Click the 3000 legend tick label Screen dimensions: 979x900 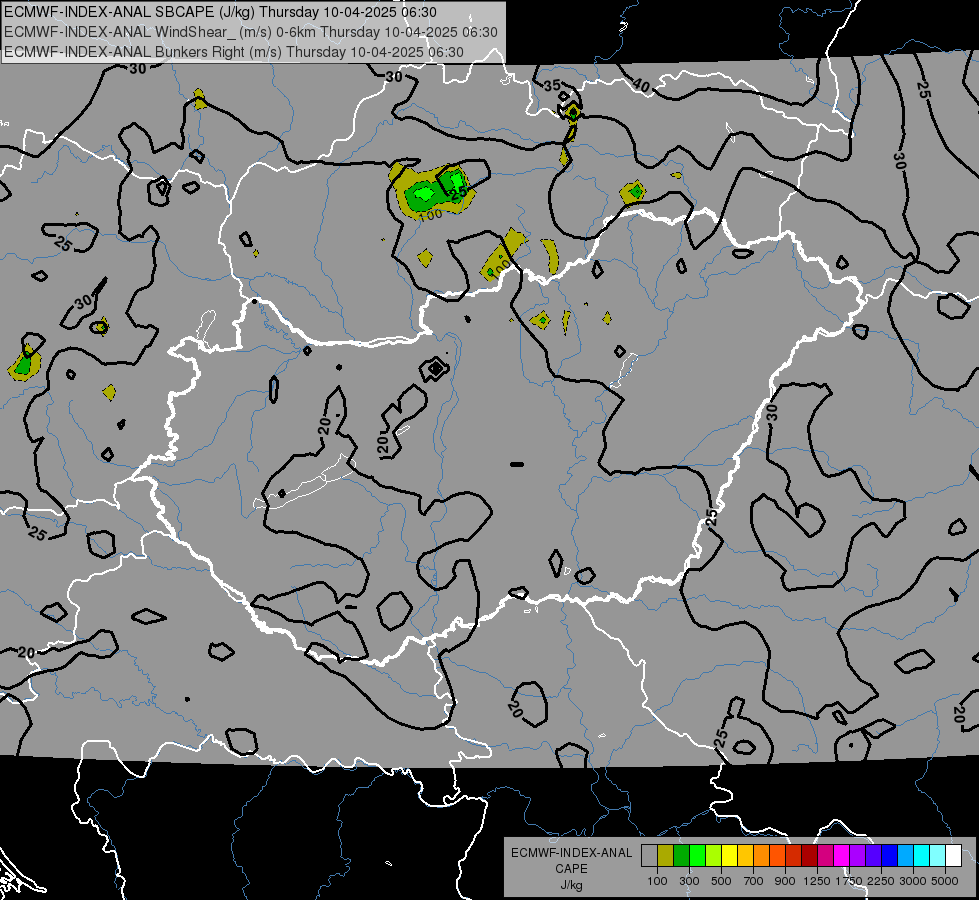point(913,881)
